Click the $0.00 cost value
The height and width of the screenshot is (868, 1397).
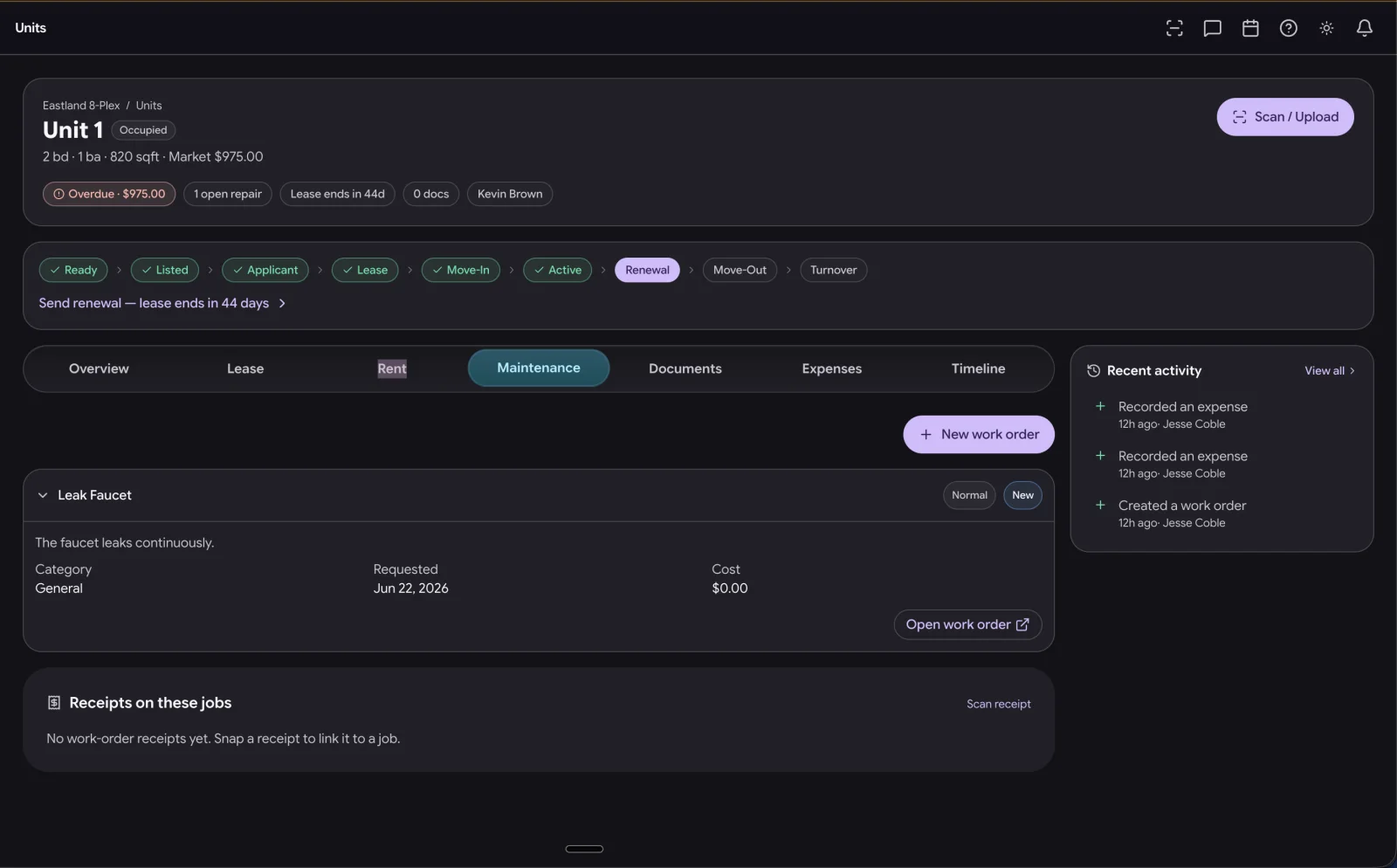[730, 589]
